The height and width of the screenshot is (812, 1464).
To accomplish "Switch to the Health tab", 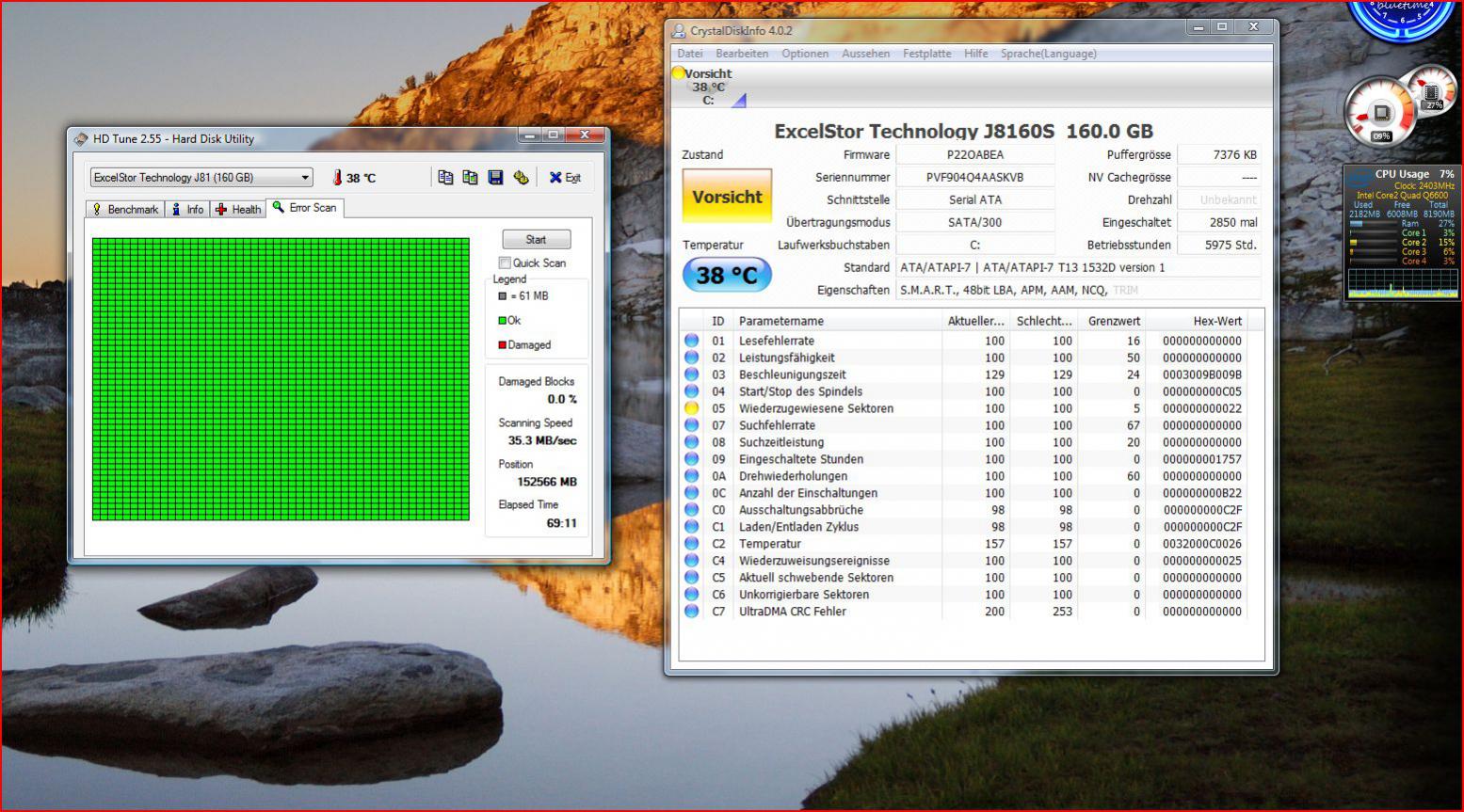I will [238, 209].
